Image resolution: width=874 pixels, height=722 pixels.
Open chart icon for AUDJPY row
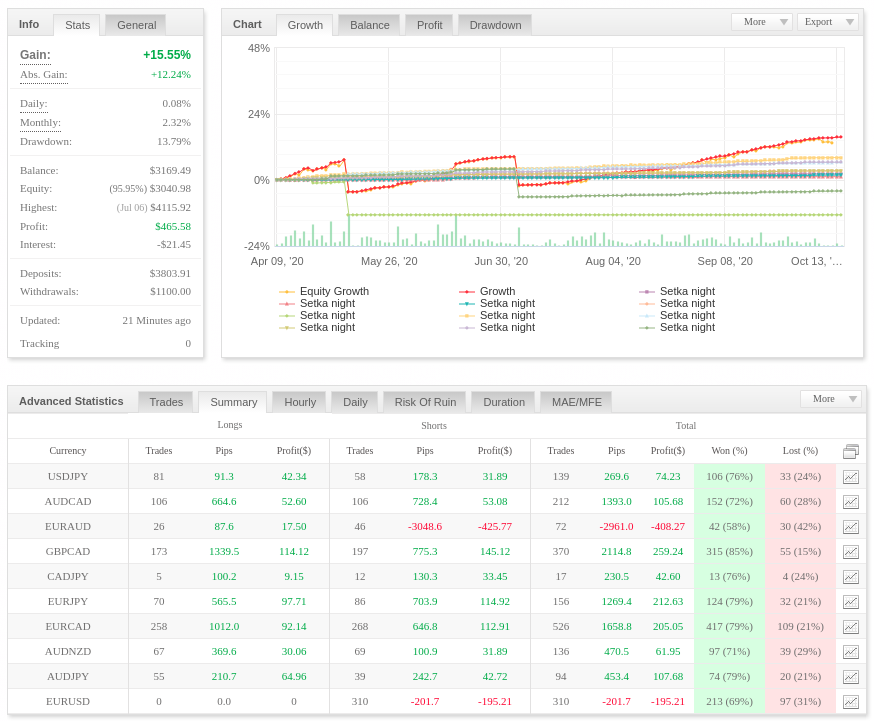851,677
